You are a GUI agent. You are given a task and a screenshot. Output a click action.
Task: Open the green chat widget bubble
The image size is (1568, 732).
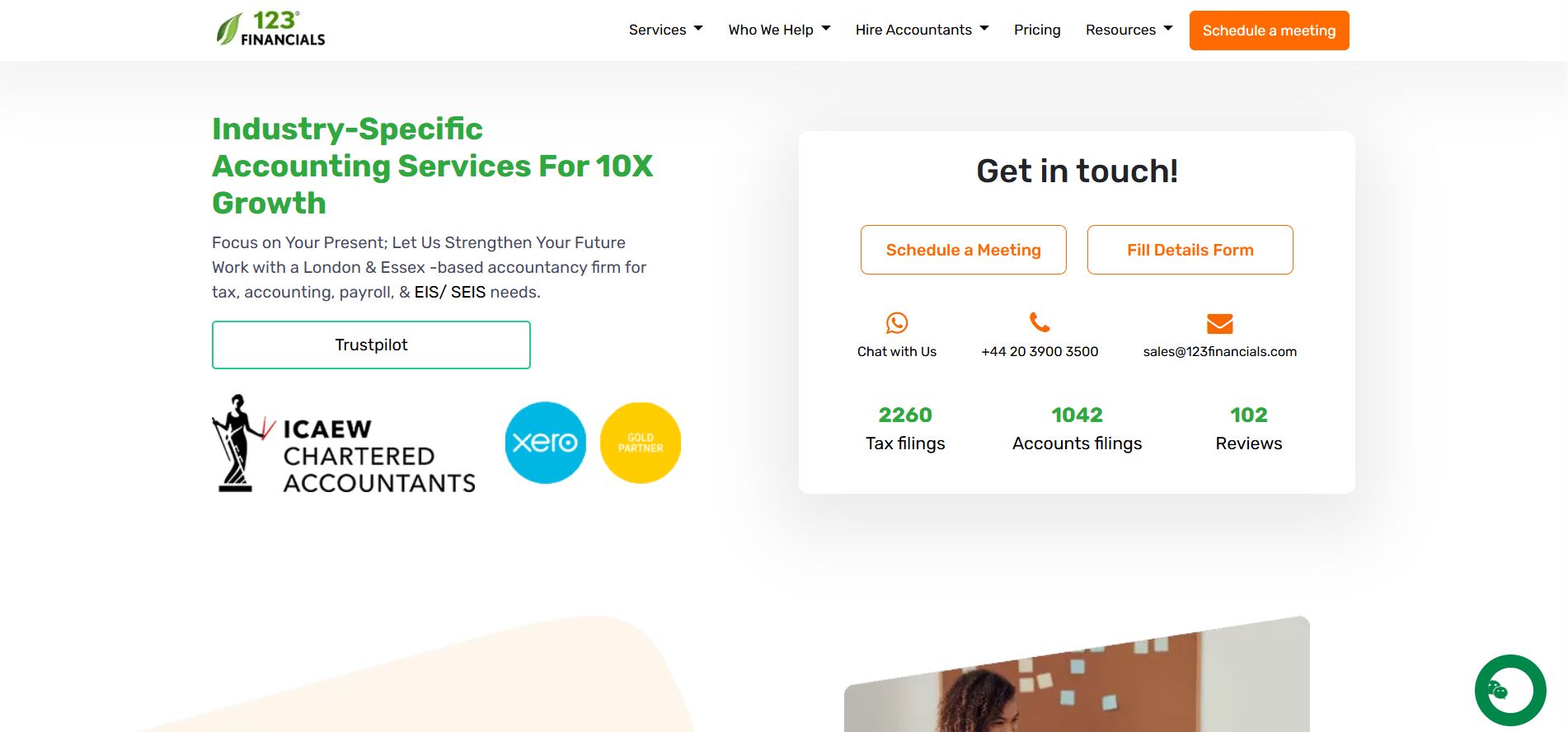1510,691
